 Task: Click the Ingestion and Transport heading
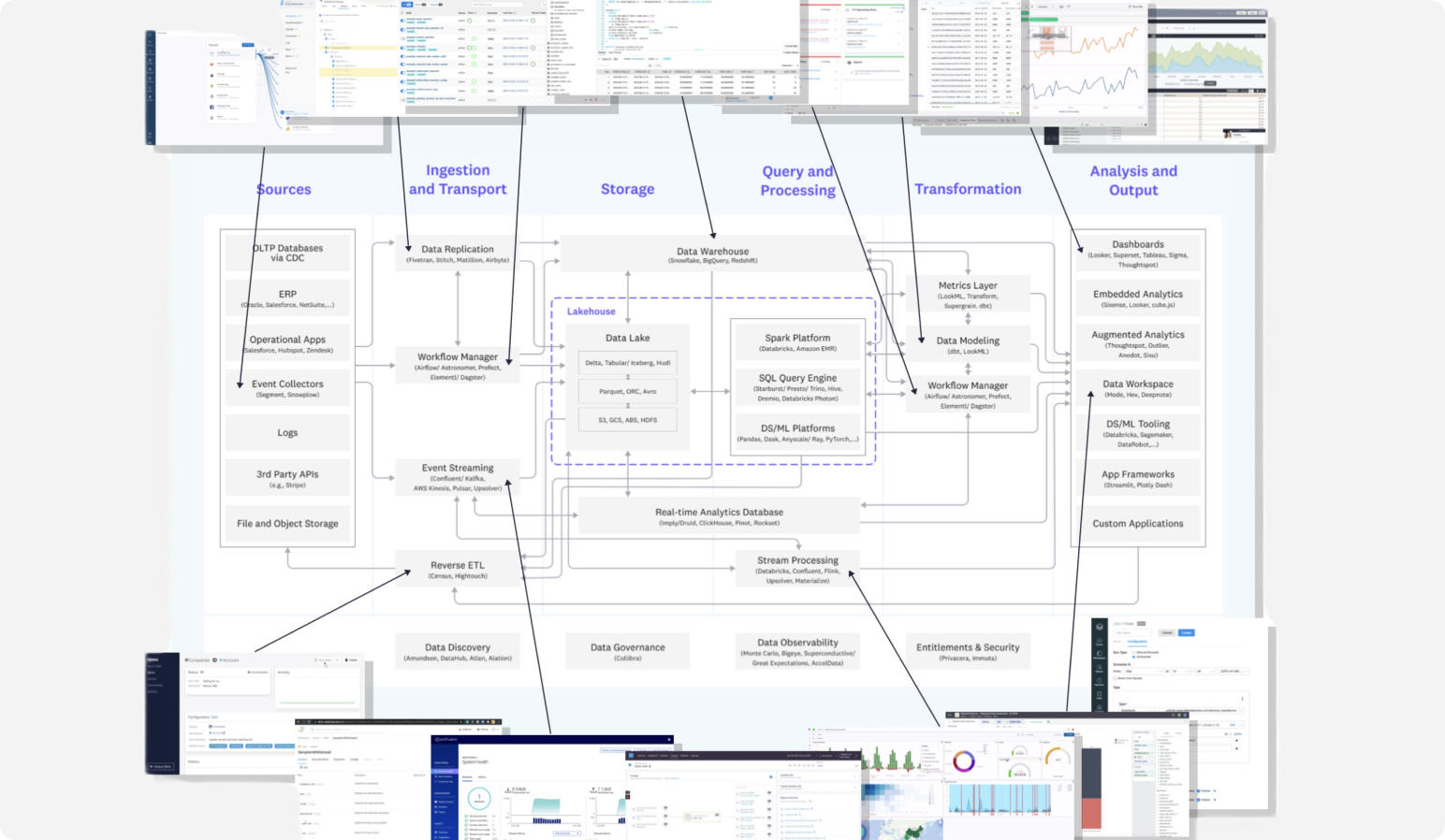(458, 179)
